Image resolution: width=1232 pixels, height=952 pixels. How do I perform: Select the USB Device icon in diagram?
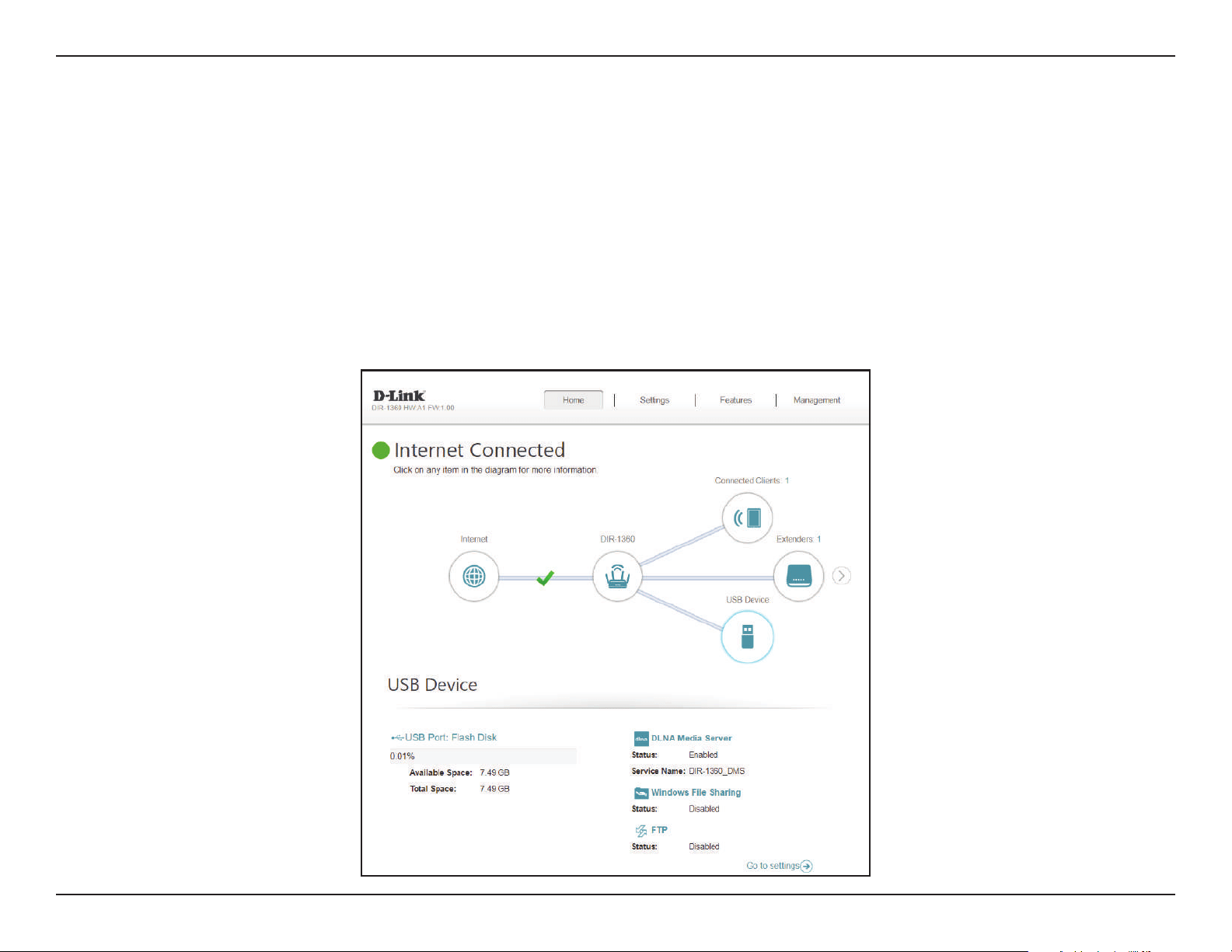[x=747, y=636]
